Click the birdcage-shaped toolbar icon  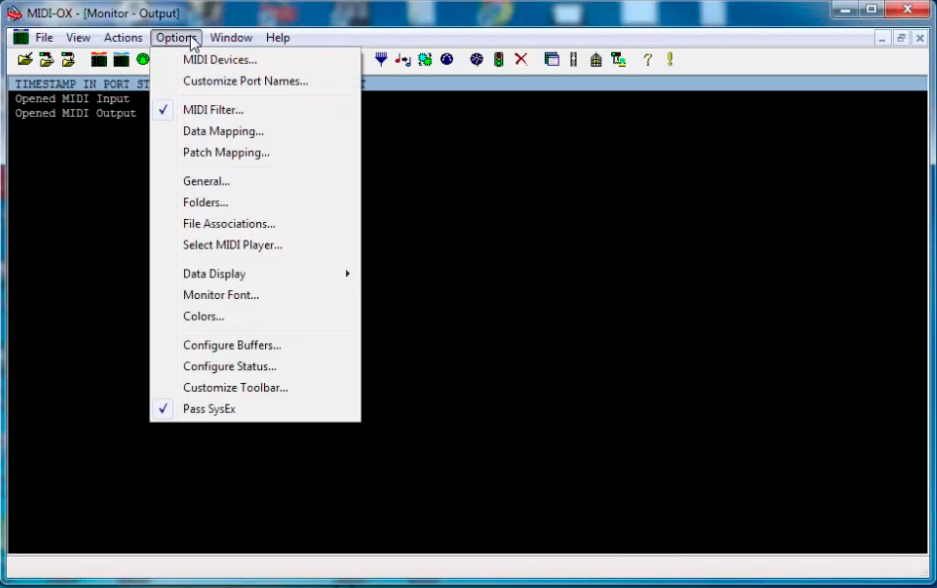coord(596,59)
